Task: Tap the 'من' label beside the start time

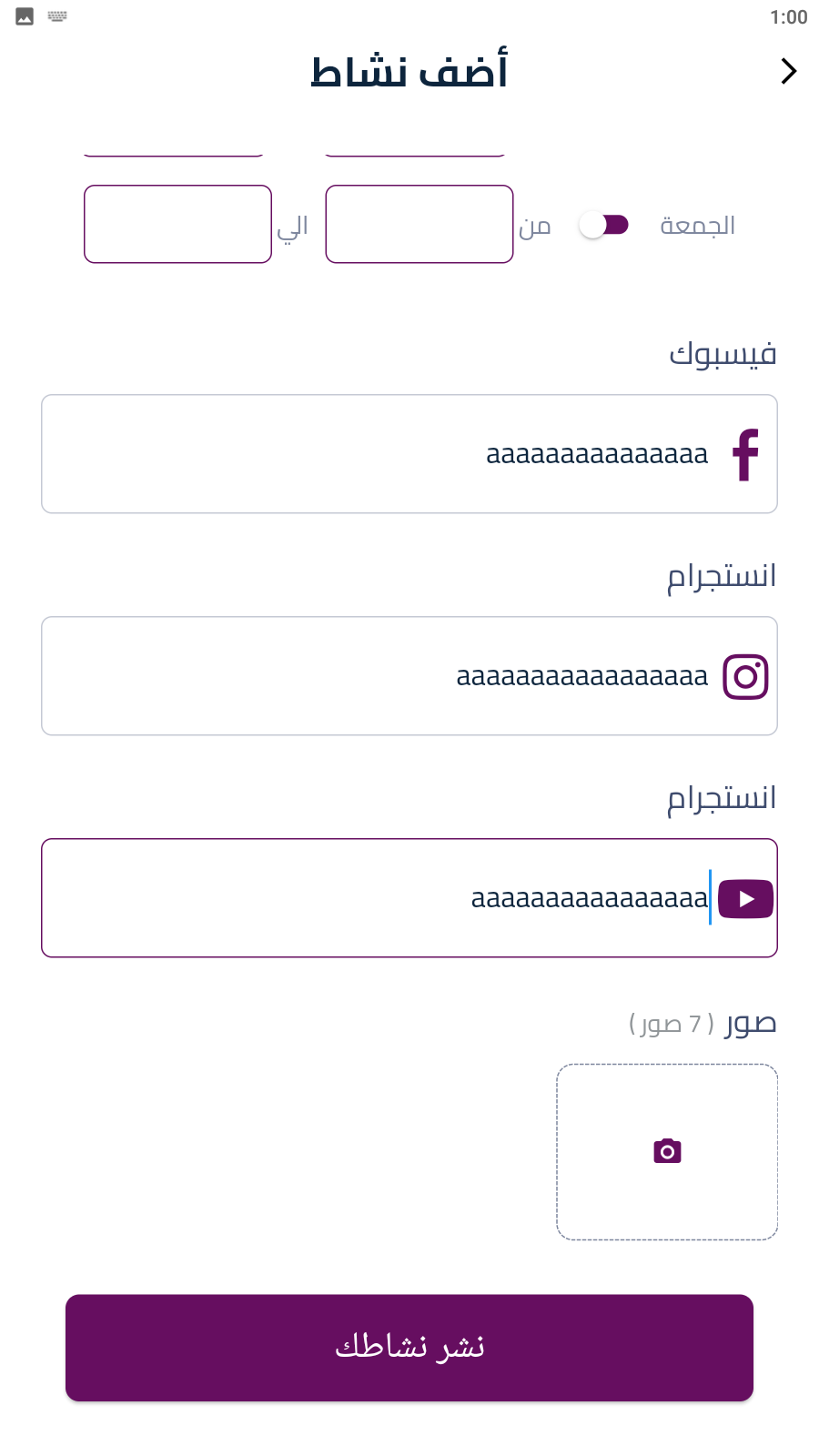Action: coord(535,226)
